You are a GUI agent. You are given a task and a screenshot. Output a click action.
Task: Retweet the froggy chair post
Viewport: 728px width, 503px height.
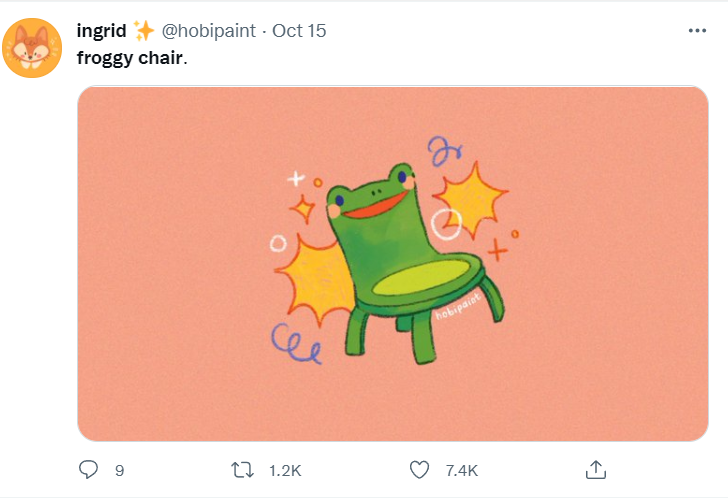(242, 469)
